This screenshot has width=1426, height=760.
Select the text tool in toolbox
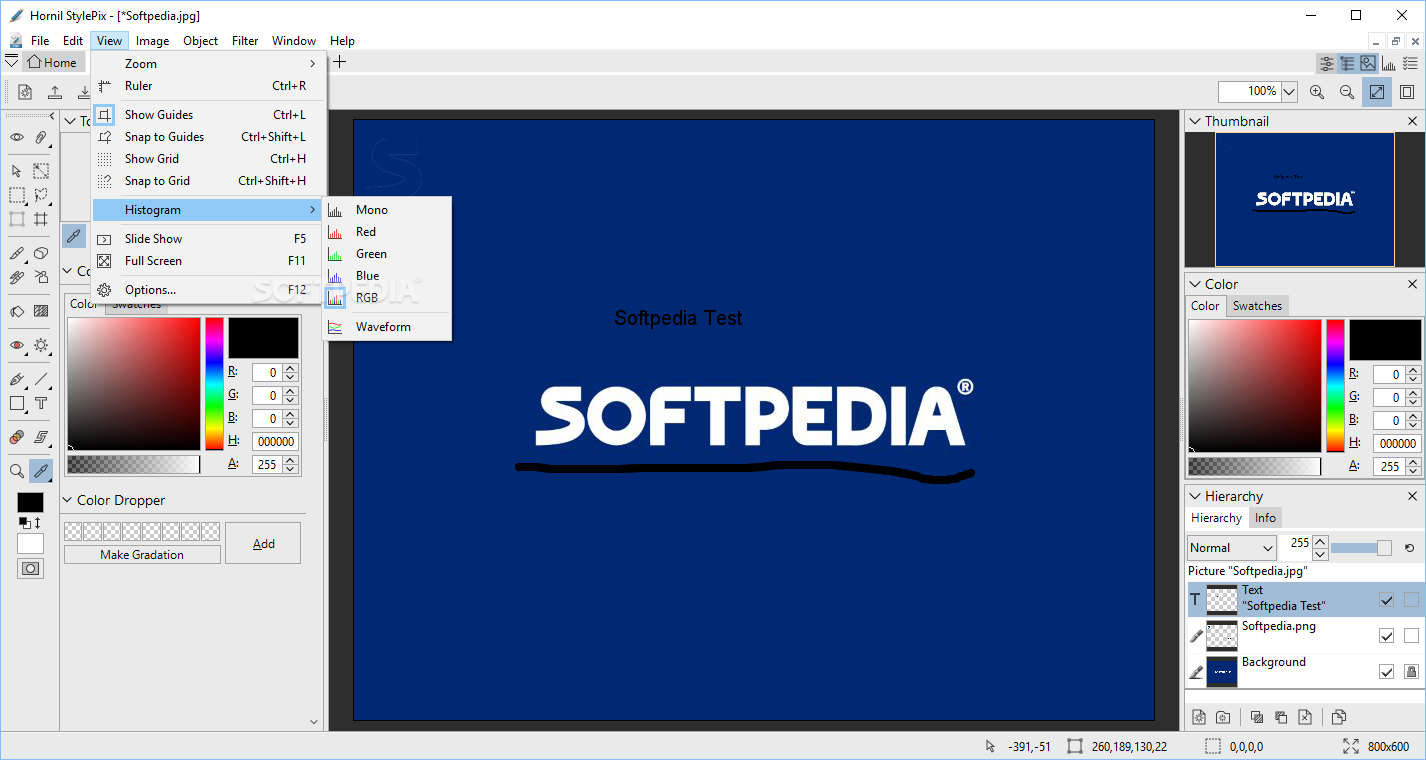(41, 403)
